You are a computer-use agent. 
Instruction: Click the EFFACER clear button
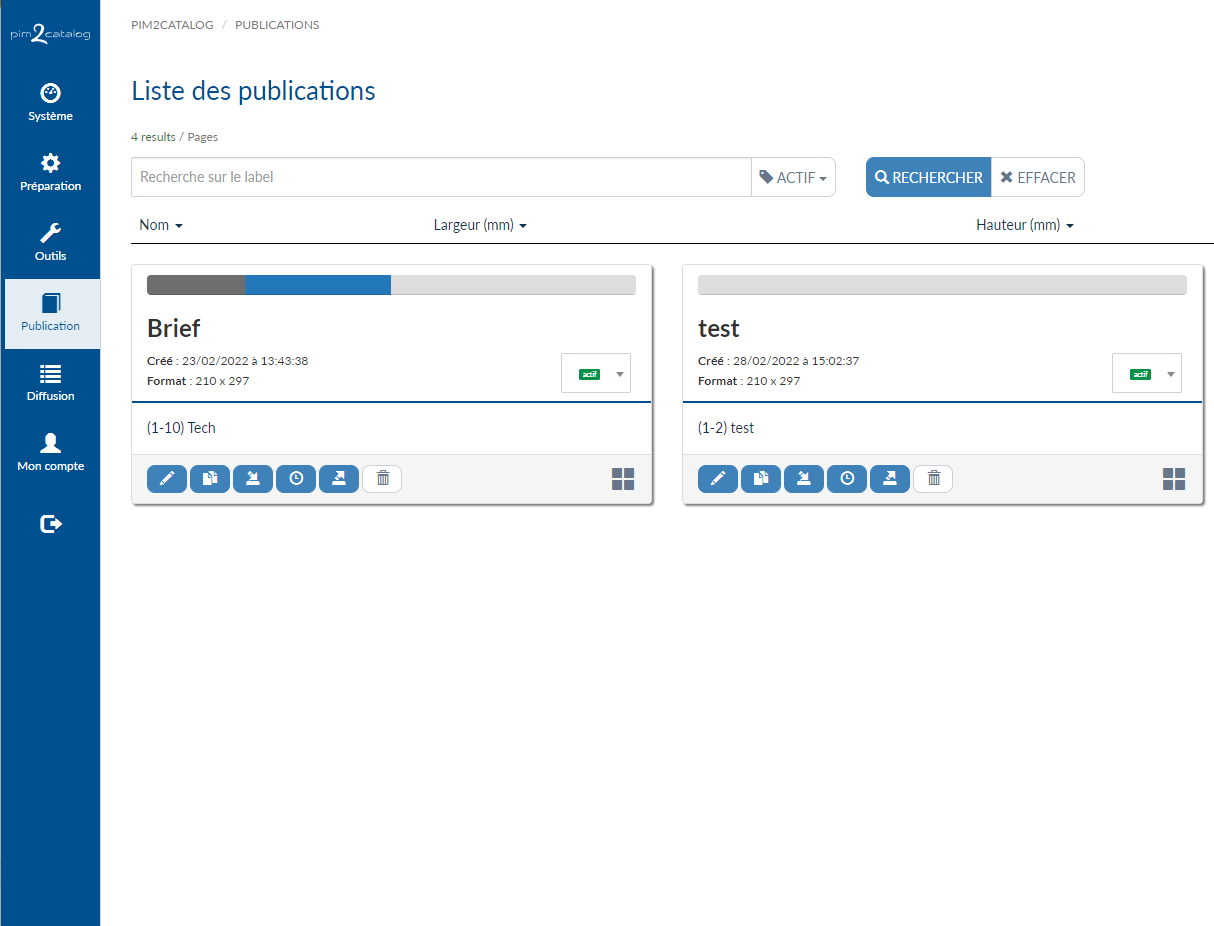1038,177
